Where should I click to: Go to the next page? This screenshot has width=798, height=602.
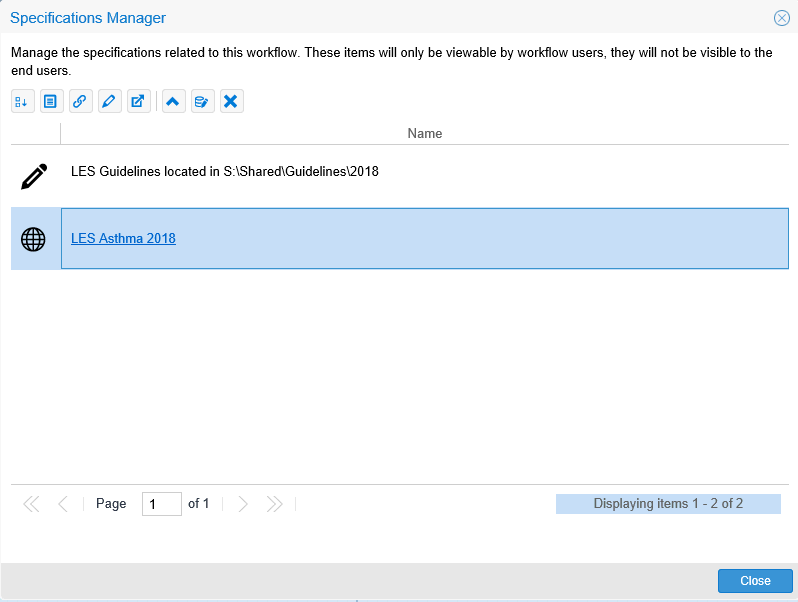[x=242, y=504]
